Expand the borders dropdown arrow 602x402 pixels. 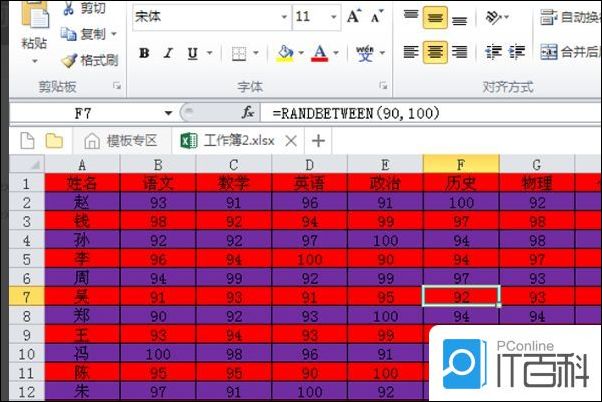point(256,53)
